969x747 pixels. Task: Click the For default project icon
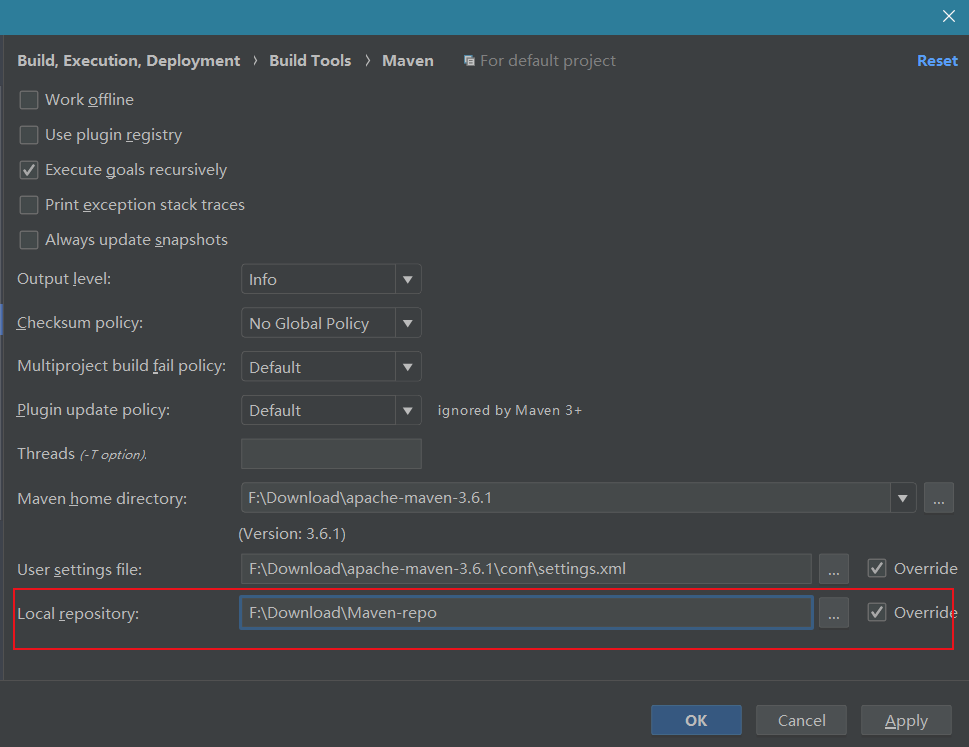(x=470, y=61)
